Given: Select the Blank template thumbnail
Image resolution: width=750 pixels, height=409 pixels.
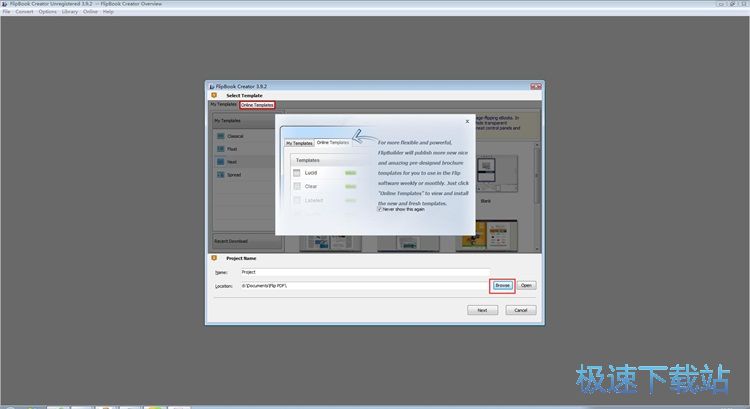Looking at the screenshot, I should coord(496,174).
